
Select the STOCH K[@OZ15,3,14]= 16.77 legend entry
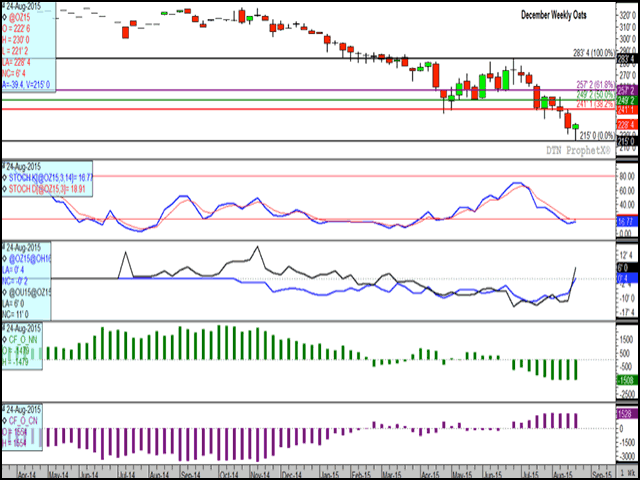click(49, 178)
